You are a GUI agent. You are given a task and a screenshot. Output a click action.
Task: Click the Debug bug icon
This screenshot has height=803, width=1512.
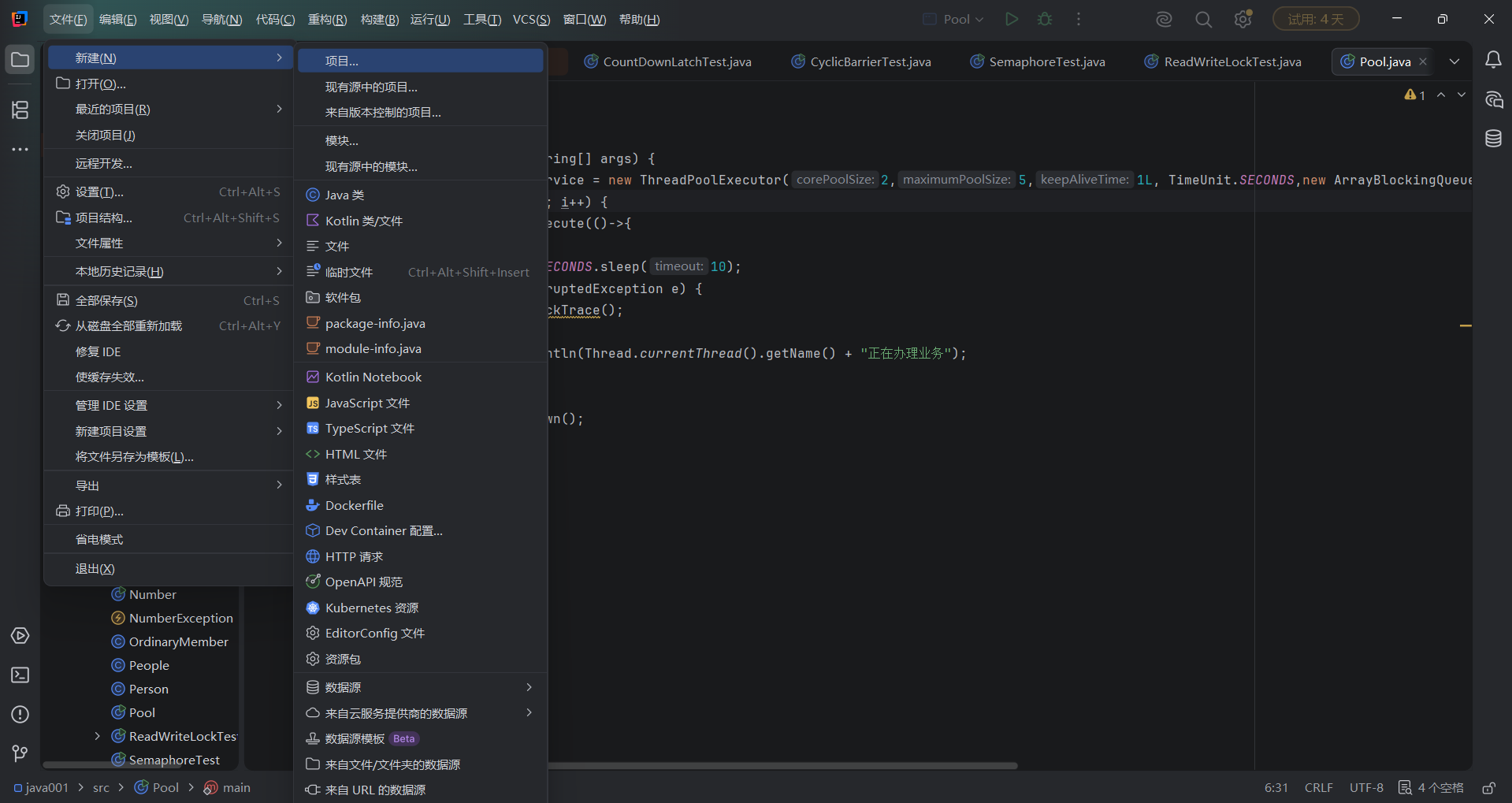tap(1045, 19)
